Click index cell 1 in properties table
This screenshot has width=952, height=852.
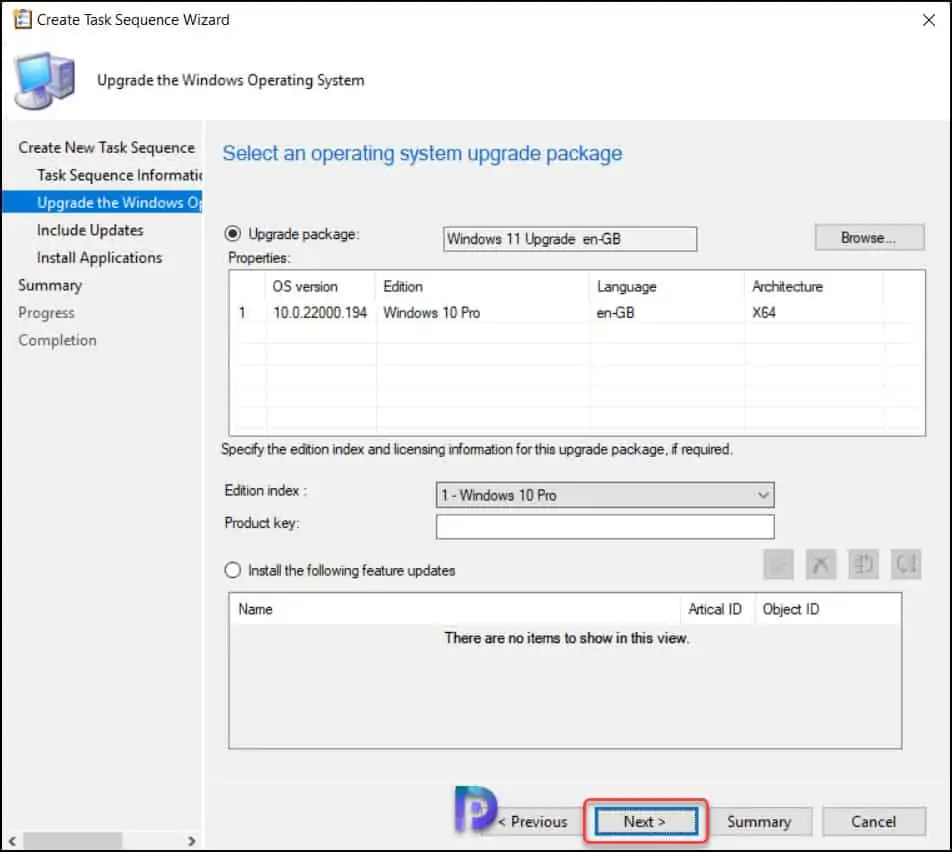(242, 313)
